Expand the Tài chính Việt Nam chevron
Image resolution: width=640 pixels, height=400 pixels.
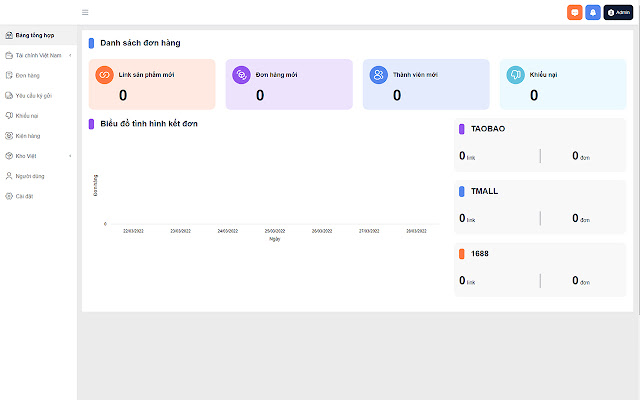coord(70,55)
